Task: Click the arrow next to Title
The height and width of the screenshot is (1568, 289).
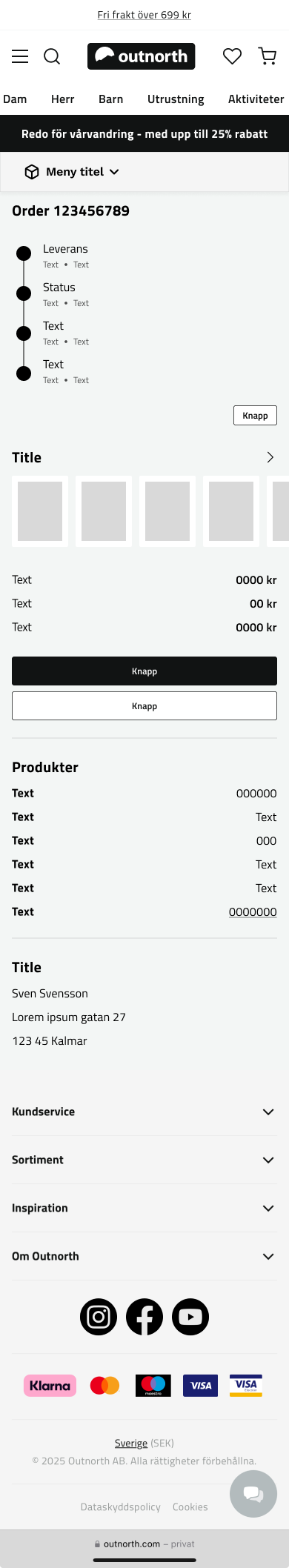Action: (270, 457)
